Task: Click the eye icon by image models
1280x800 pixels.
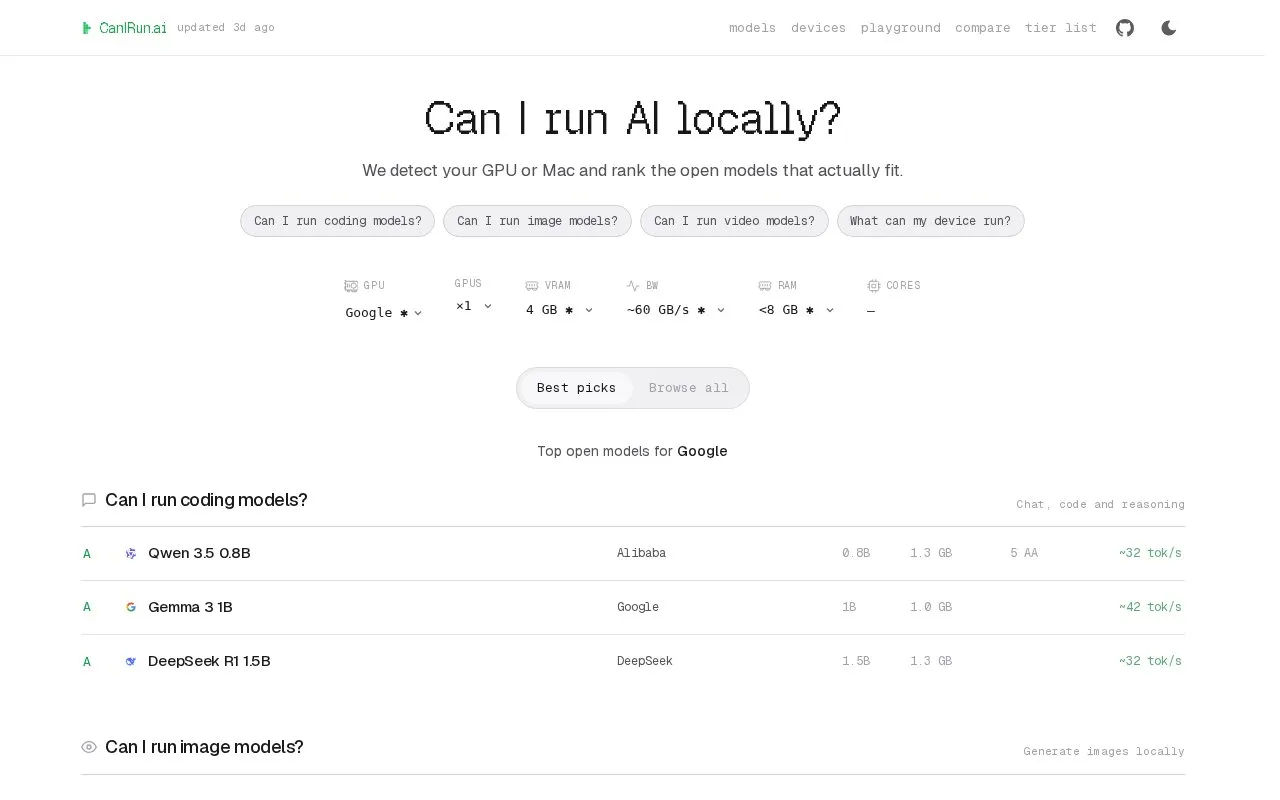Action: [x=89, y=747]
